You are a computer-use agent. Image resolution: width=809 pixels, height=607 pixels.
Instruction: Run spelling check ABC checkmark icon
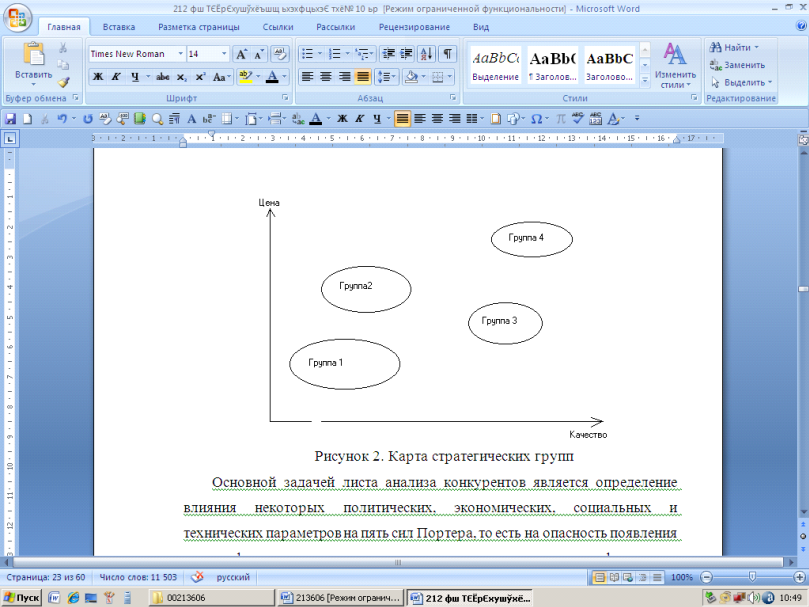(x=577, y=119)
